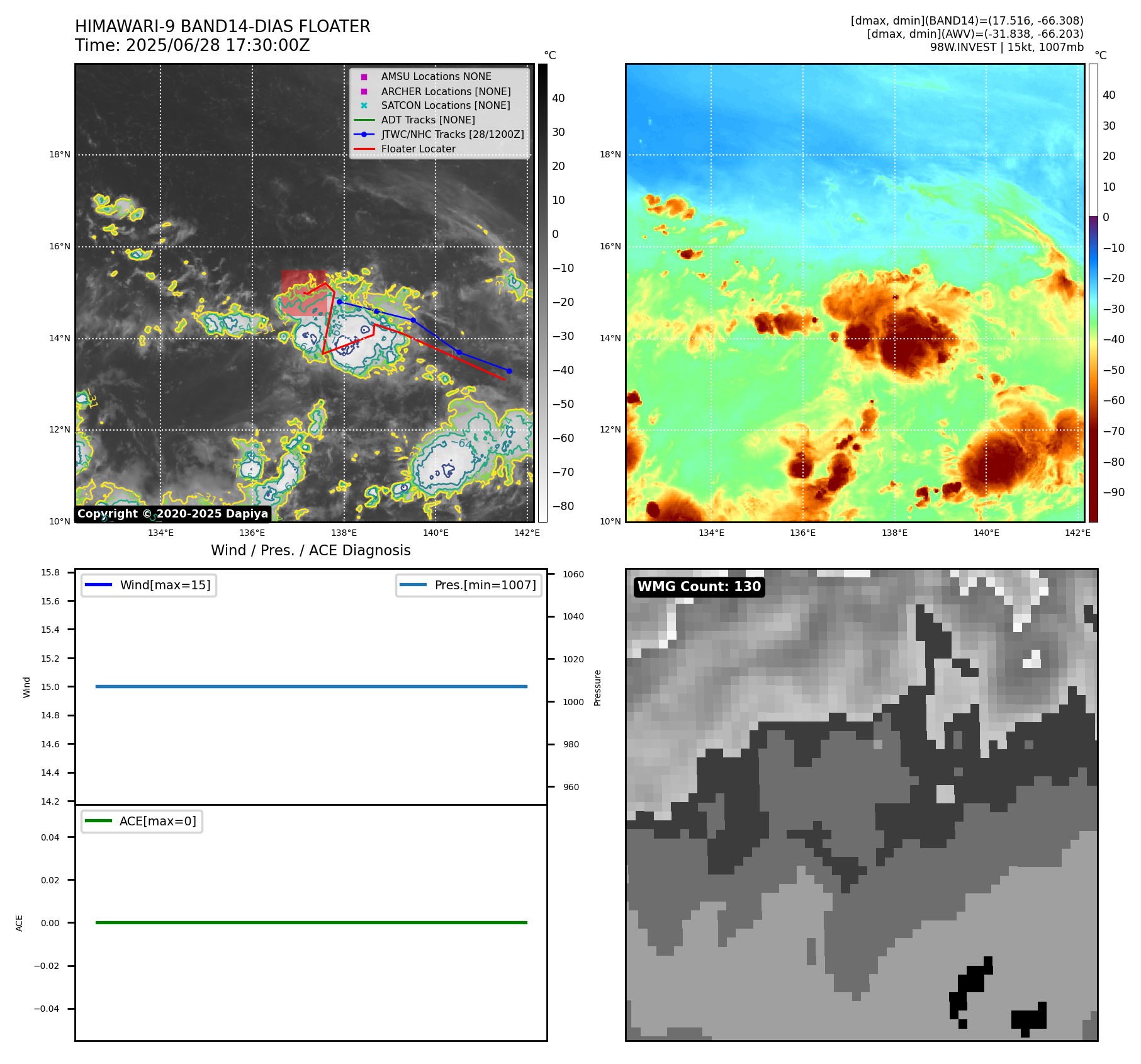Click the magenta square marker beside ARCHER Locations
Image resolution: width=1141 pixels, height=1064 pixels.
(364, 91)
